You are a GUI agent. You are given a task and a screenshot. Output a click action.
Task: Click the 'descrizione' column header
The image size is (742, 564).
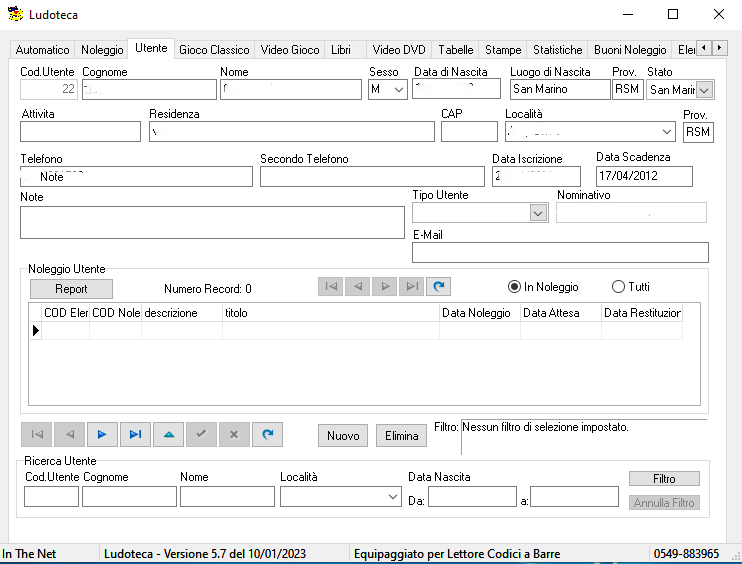coord(182,313)
